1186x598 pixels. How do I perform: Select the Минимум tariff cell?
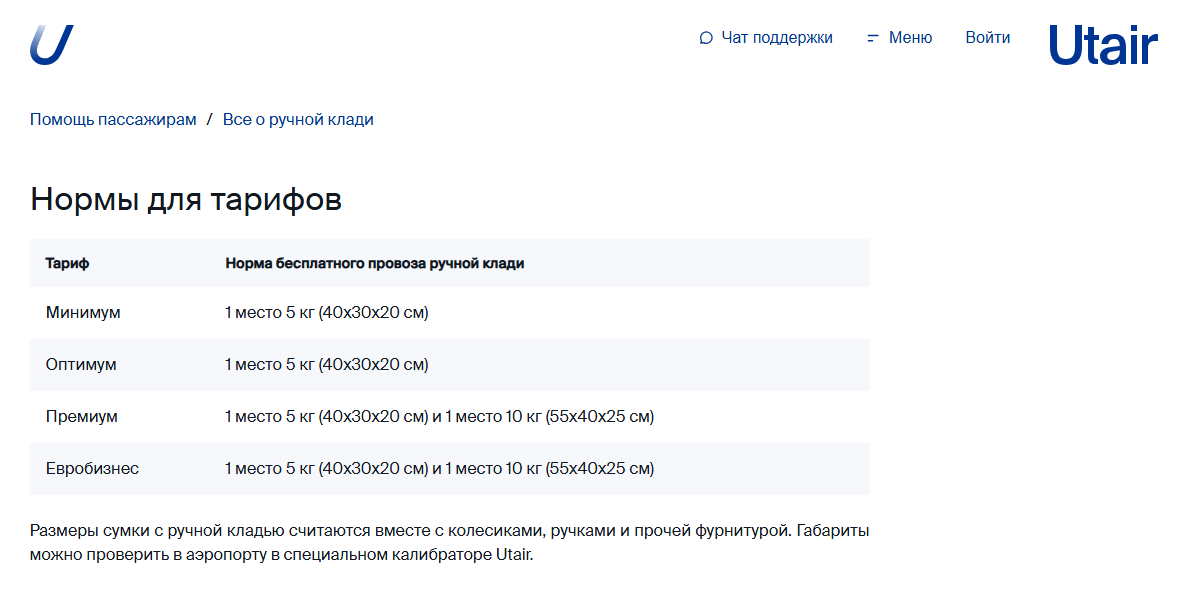(83, 312)
